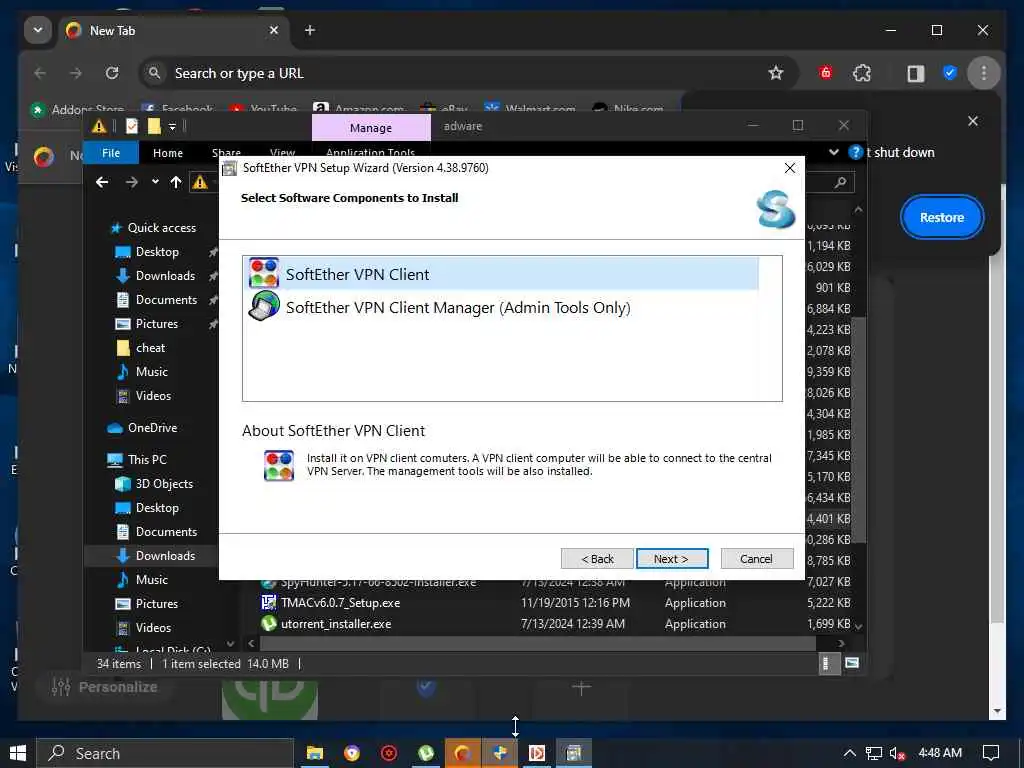This screenshot has width=1024, height=768.
Task: Open Downloads under This PC
Action: click(x=165, y=556)
